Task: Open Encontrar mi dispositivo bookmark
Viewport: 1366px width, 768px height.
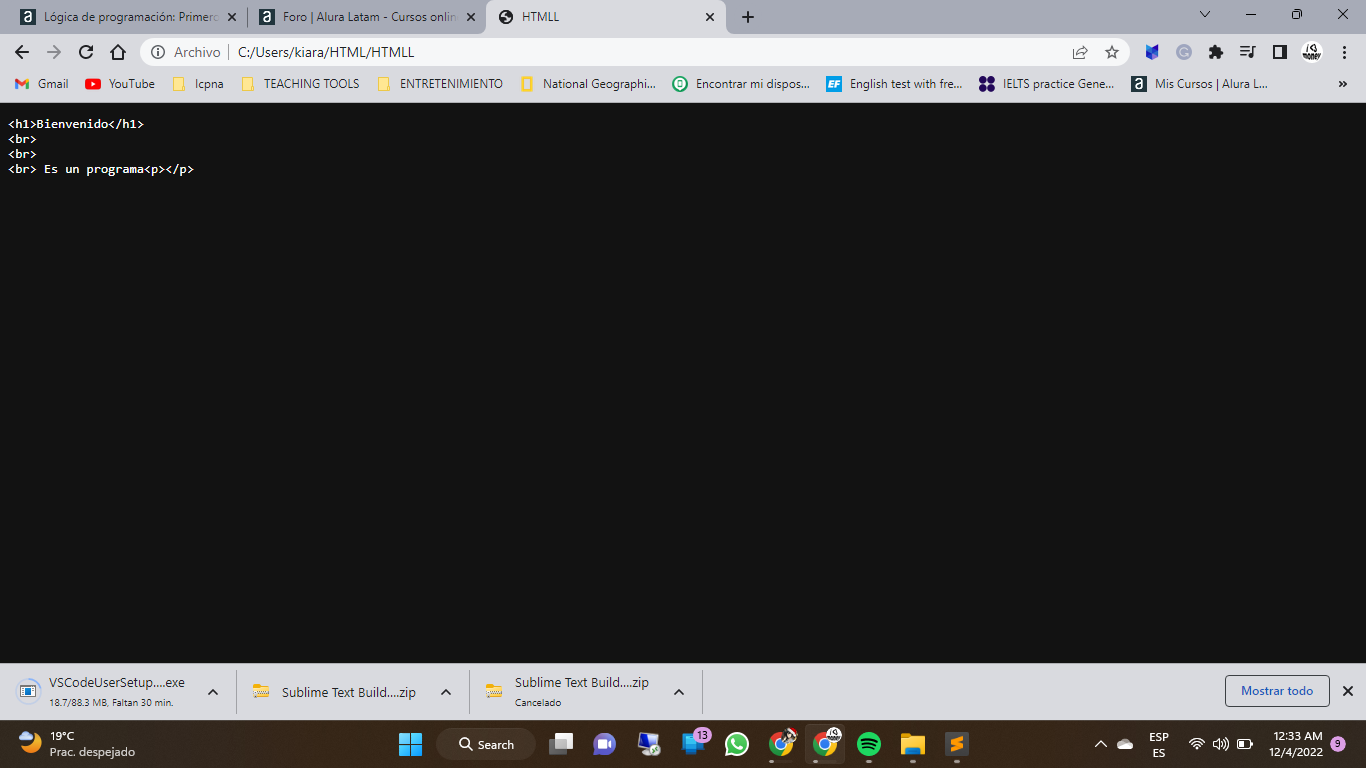Action: pyautogui.click(x=741, y=84)
